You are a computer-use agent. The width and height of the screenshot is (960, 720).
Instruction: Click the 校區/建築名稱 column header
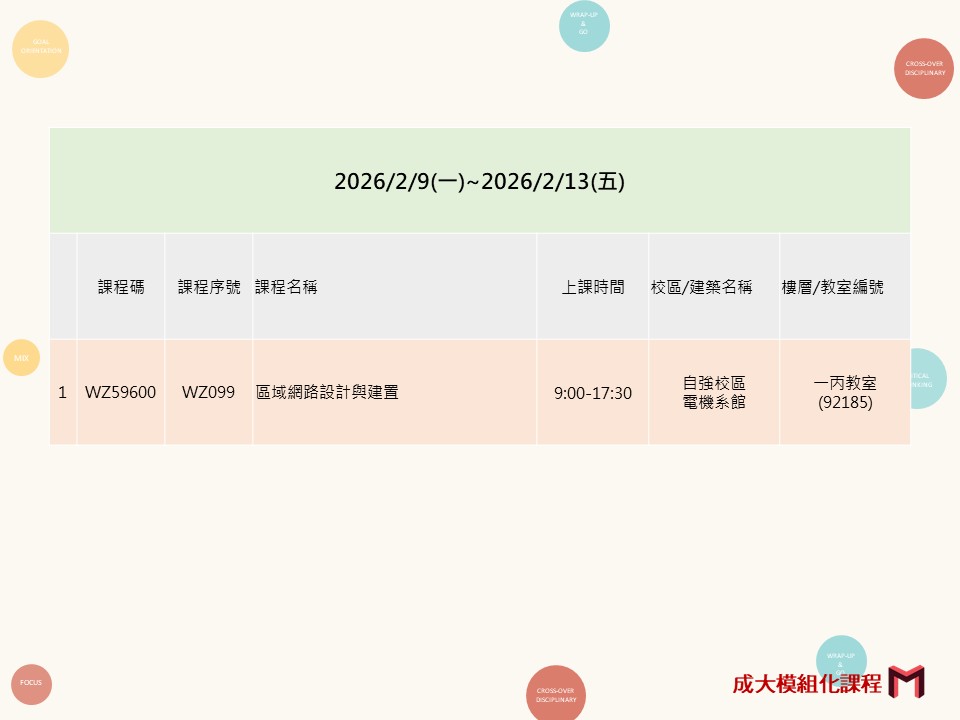(701, 287)
